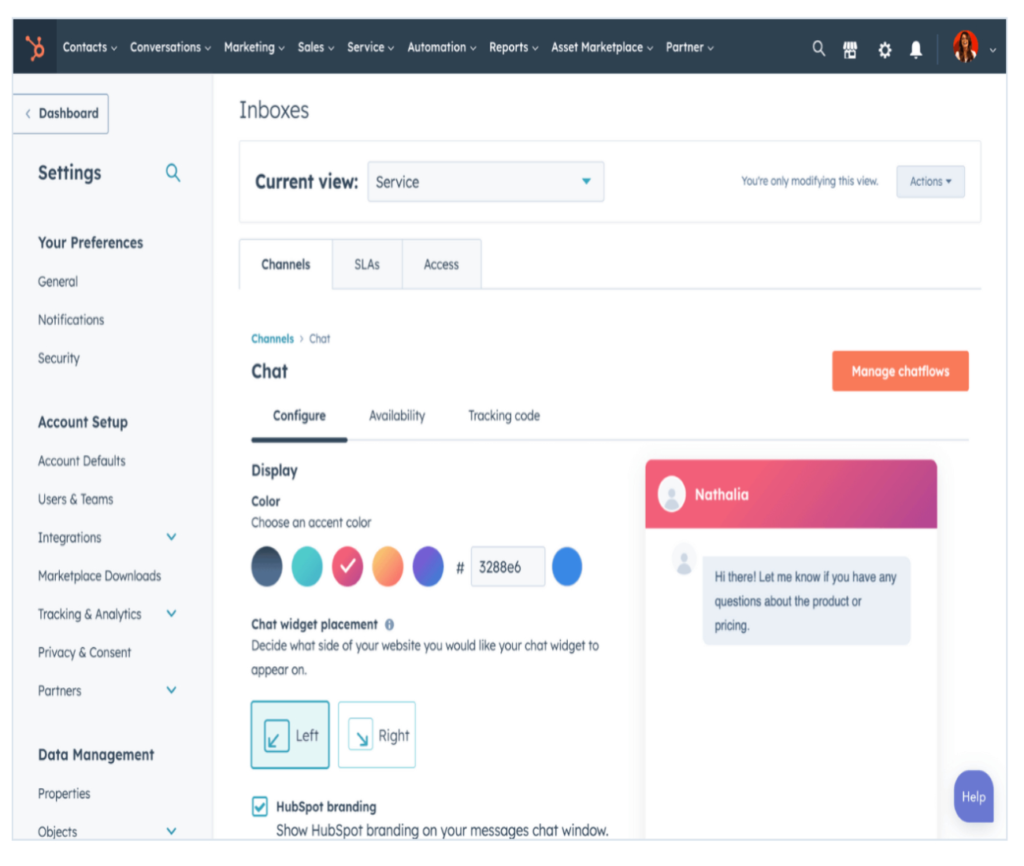Viewport: 1024px width, 866px height.
Task: Switch to the SLAs tab
Action: tap(367, 264)
